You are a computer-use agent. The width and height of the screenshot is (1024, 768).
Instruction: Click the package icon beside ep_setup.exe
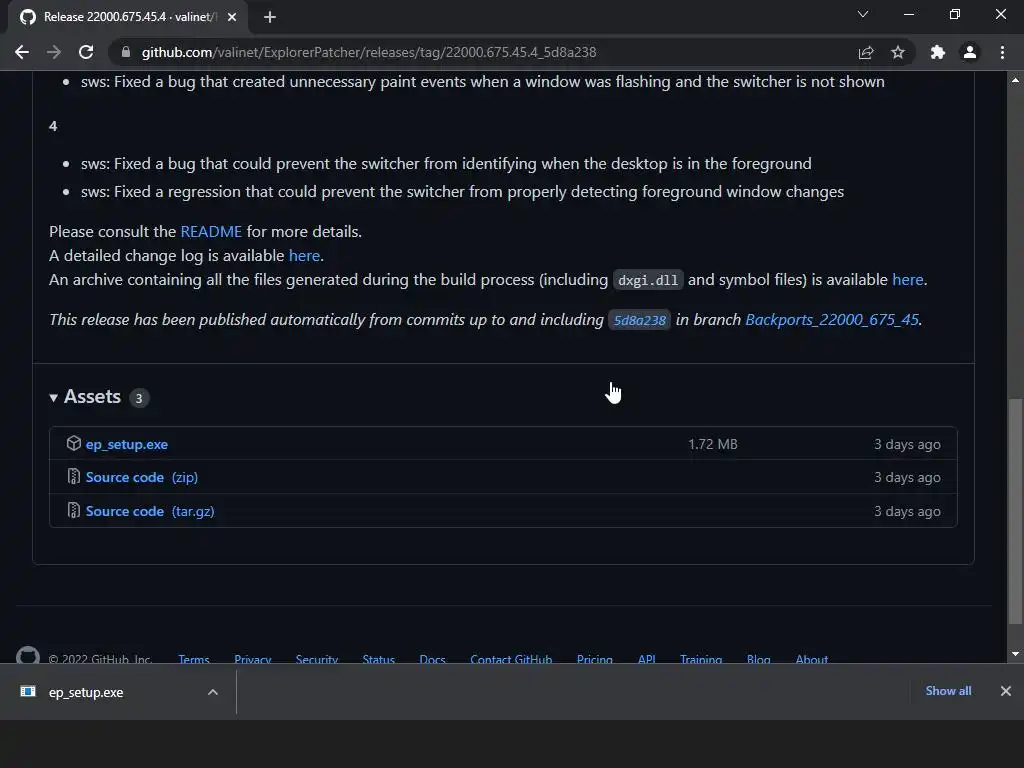(x=74, y=443)
